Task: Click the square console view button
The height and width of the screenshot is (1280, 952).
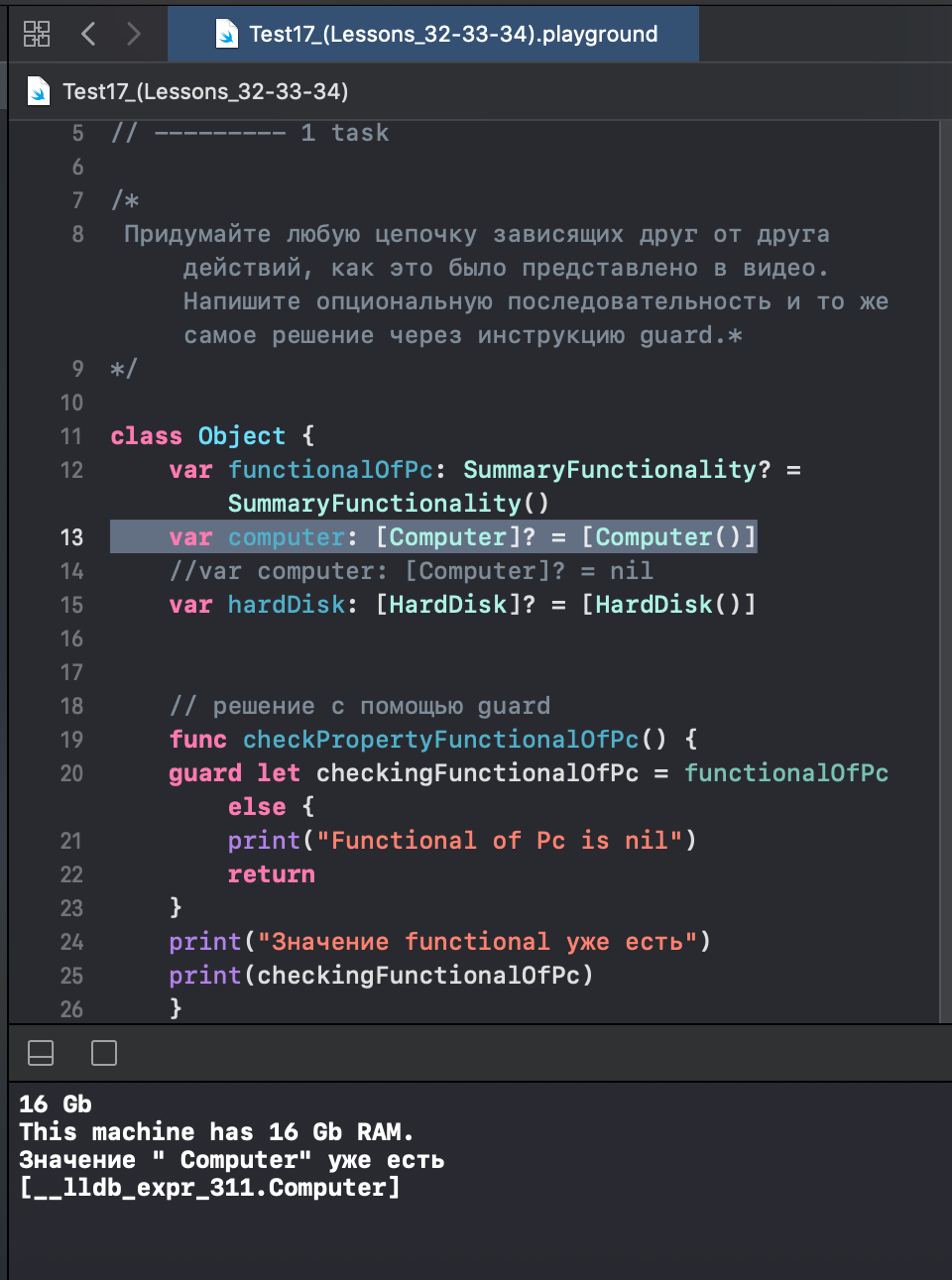Action: [104, 1053]
